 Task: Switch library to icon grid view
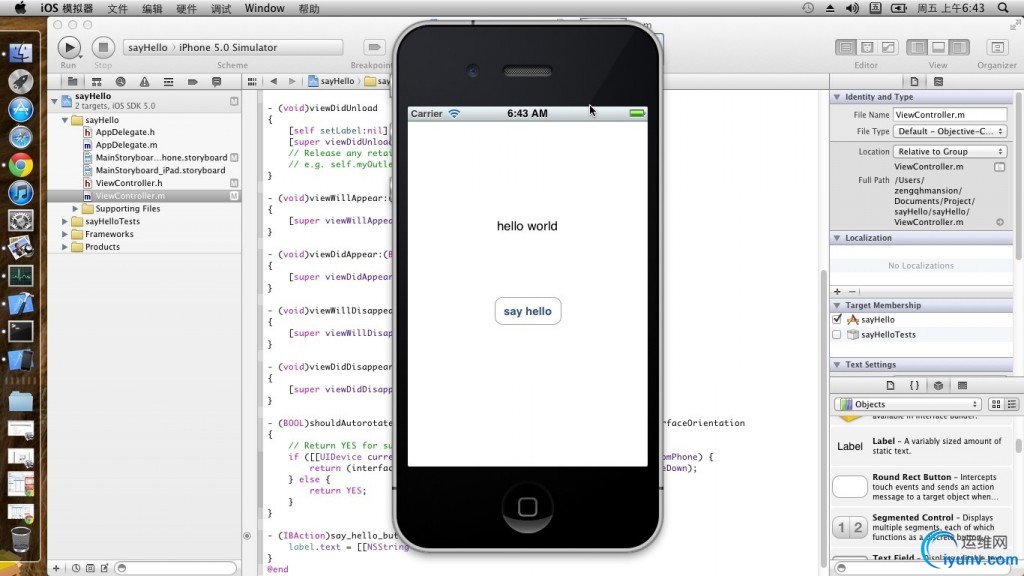(x=996, y=404)
